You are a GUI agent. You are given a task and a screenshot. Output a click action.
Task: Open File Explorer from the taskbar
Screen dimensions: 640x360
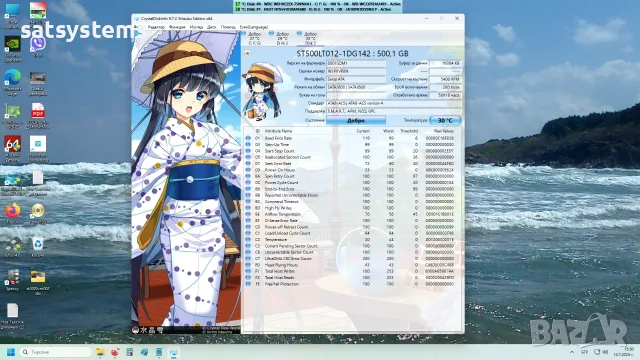[100, 352]
